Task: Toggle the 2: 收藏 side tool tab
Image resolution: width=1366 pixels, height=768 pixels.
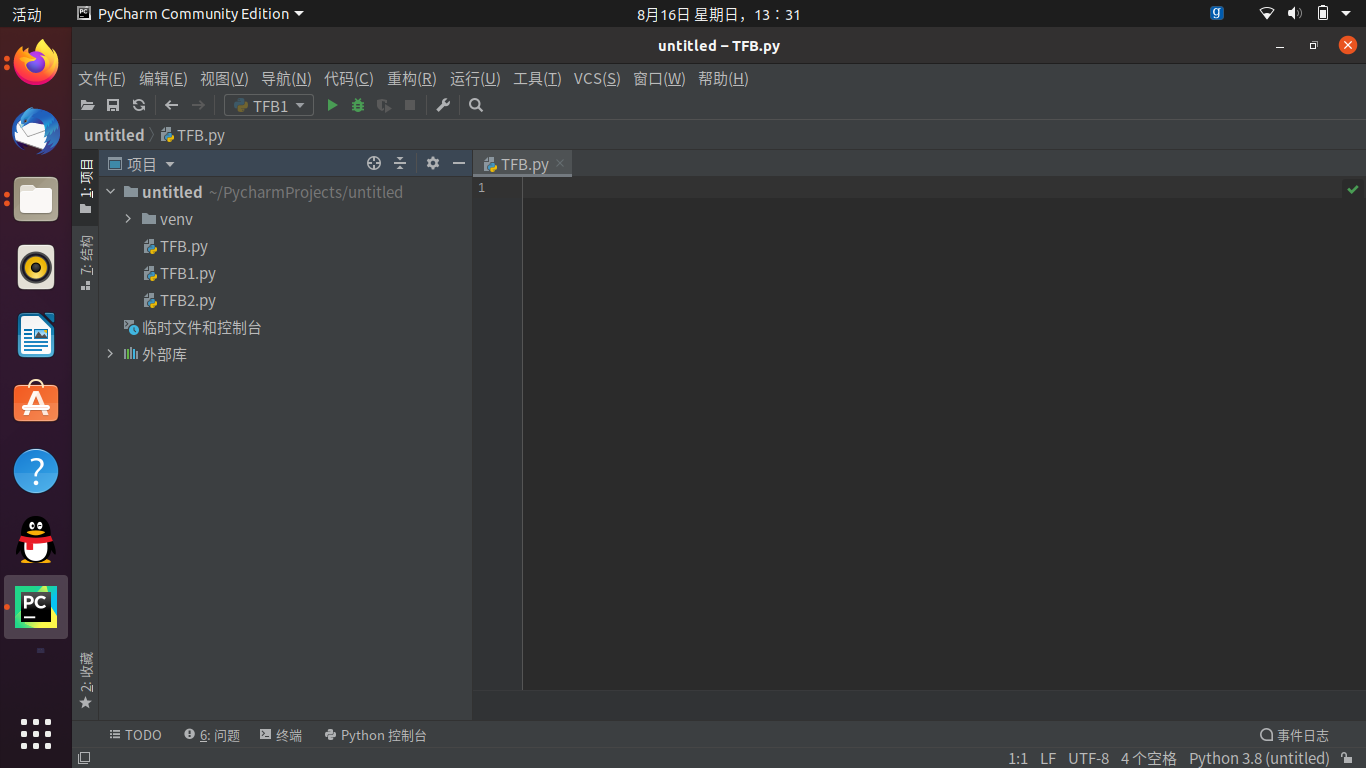Action: [86, 680]
